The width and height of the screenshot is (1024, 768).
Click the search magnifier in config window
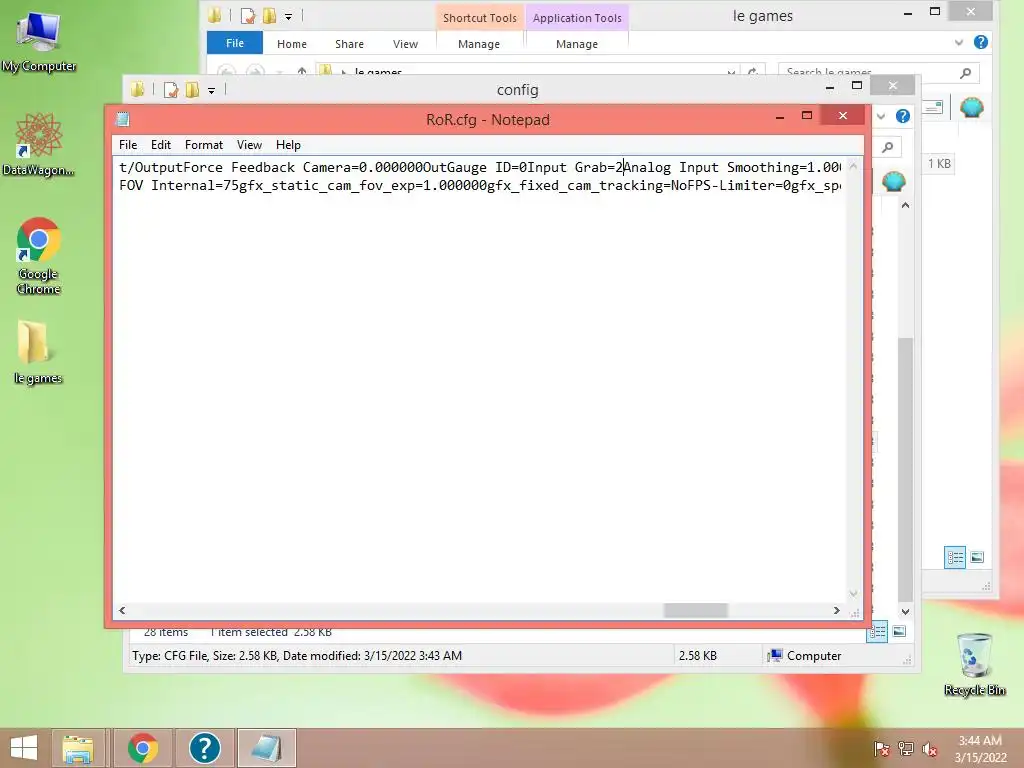[888, 147]
